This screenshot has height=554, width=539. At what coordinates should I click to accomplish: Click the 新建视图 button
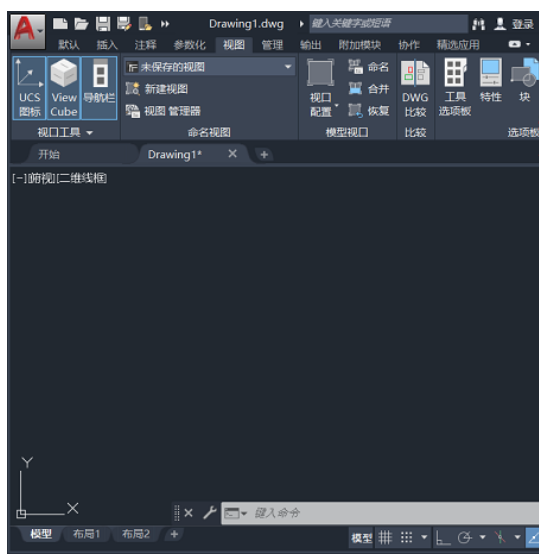pos(157,89)
